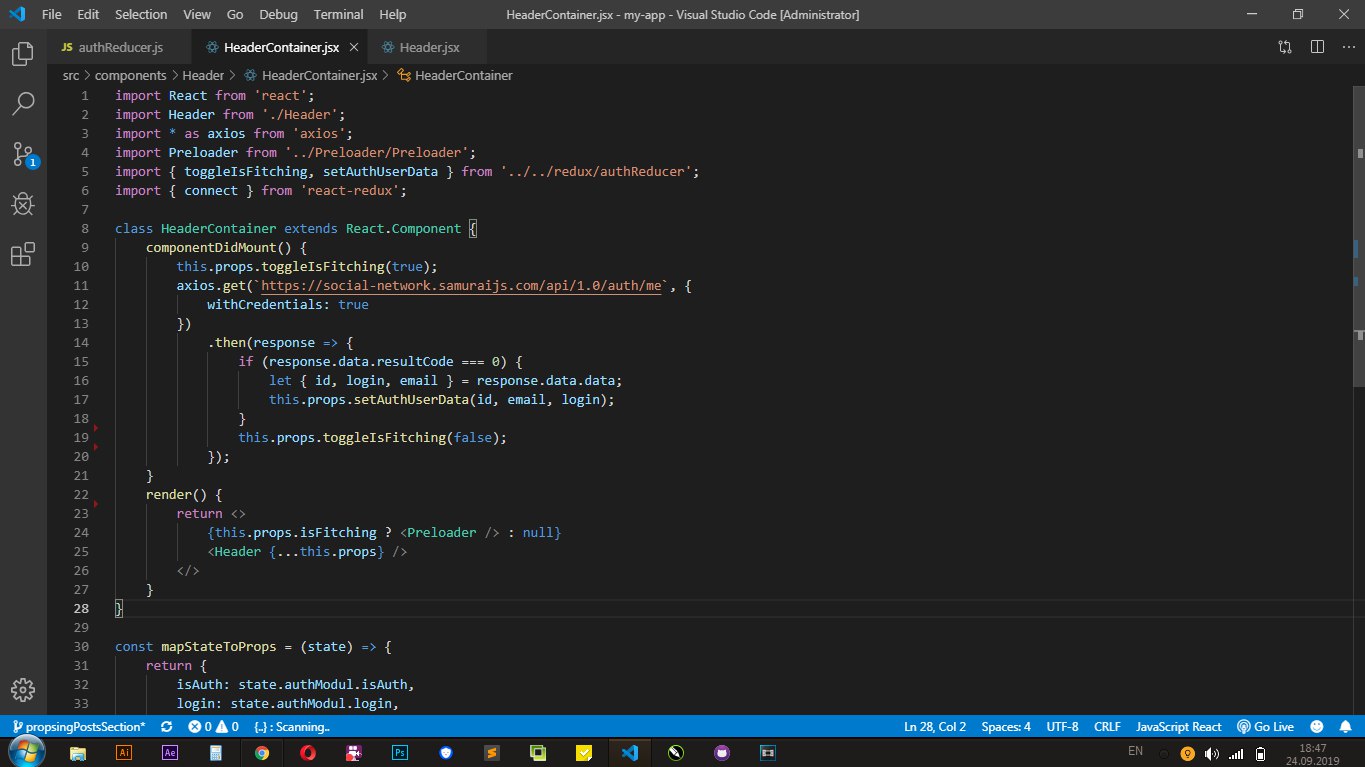Open the Search view in activity bar
The image size is (1365, 767).
22,103
